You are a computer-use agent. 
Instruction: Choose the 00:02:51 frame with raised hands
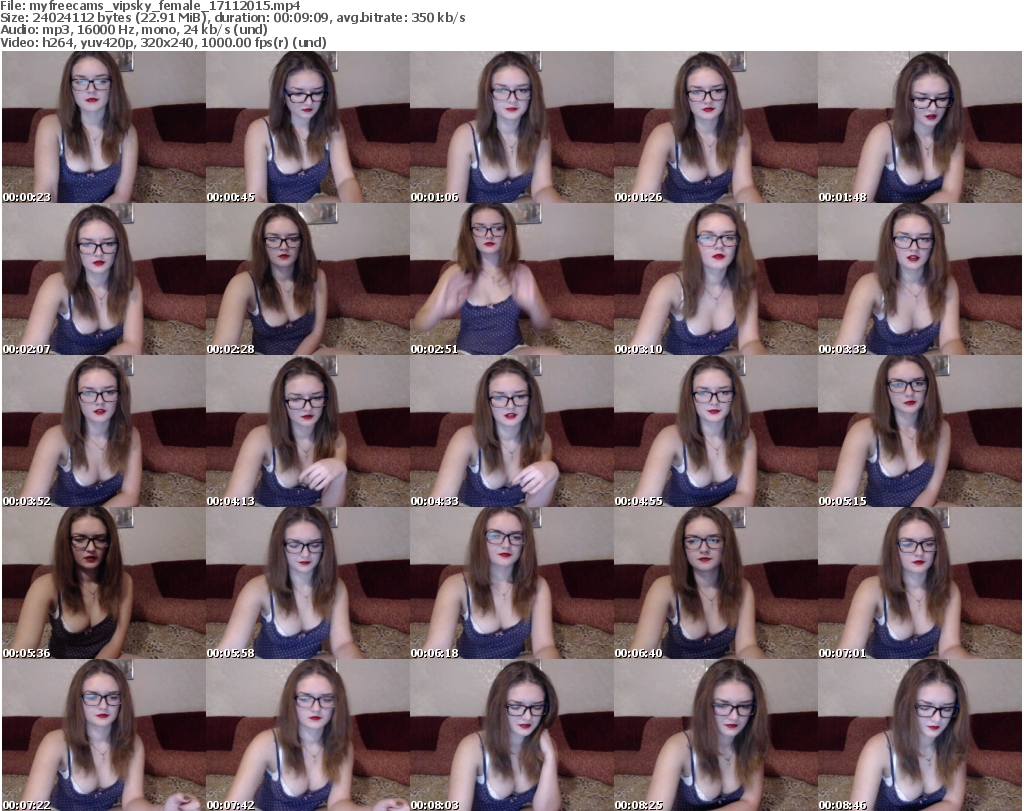pyautogui.click(x=511, y=279)
